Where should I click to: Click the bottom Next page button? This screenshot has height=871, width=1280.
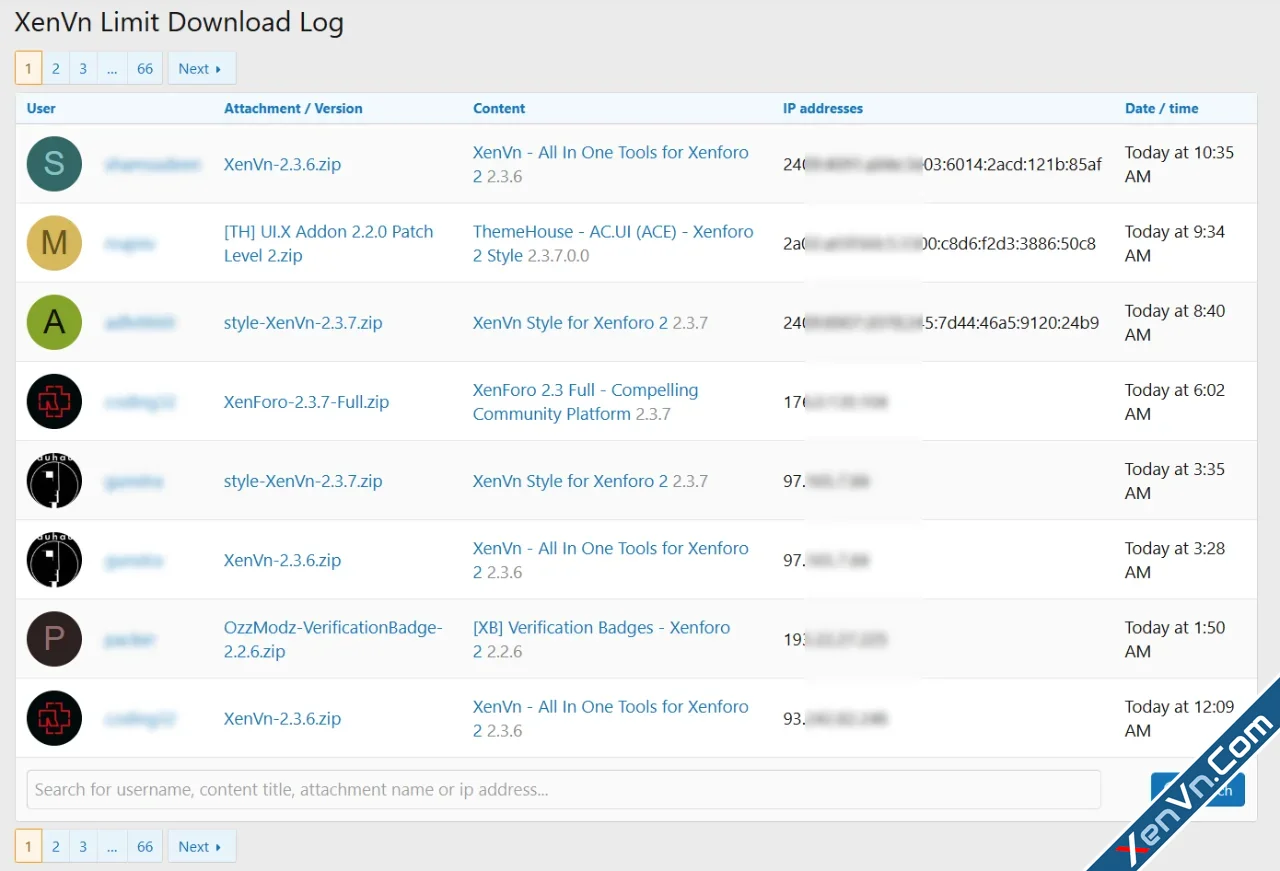coord(201,846)
